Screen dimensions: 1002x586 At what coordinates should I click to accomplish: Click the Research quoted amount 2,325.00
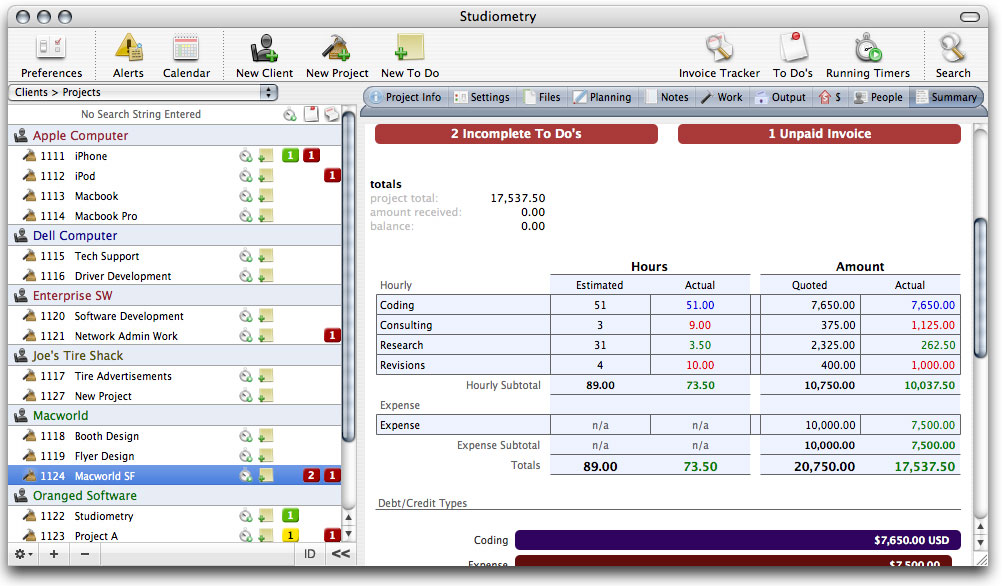tap(833, 345)
